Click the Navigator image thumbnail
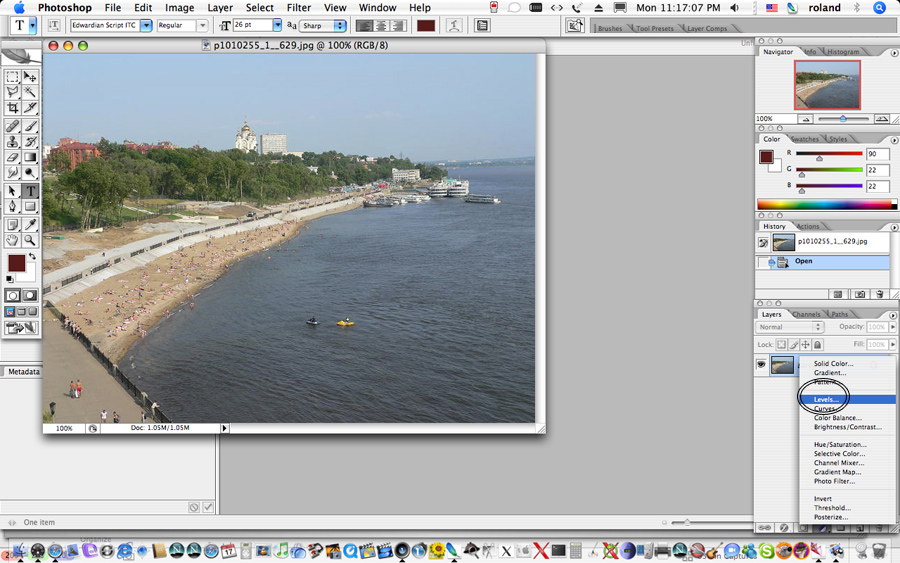Image resolution: width=900 pixels, height=563 pixels. [x=827, y=85]
